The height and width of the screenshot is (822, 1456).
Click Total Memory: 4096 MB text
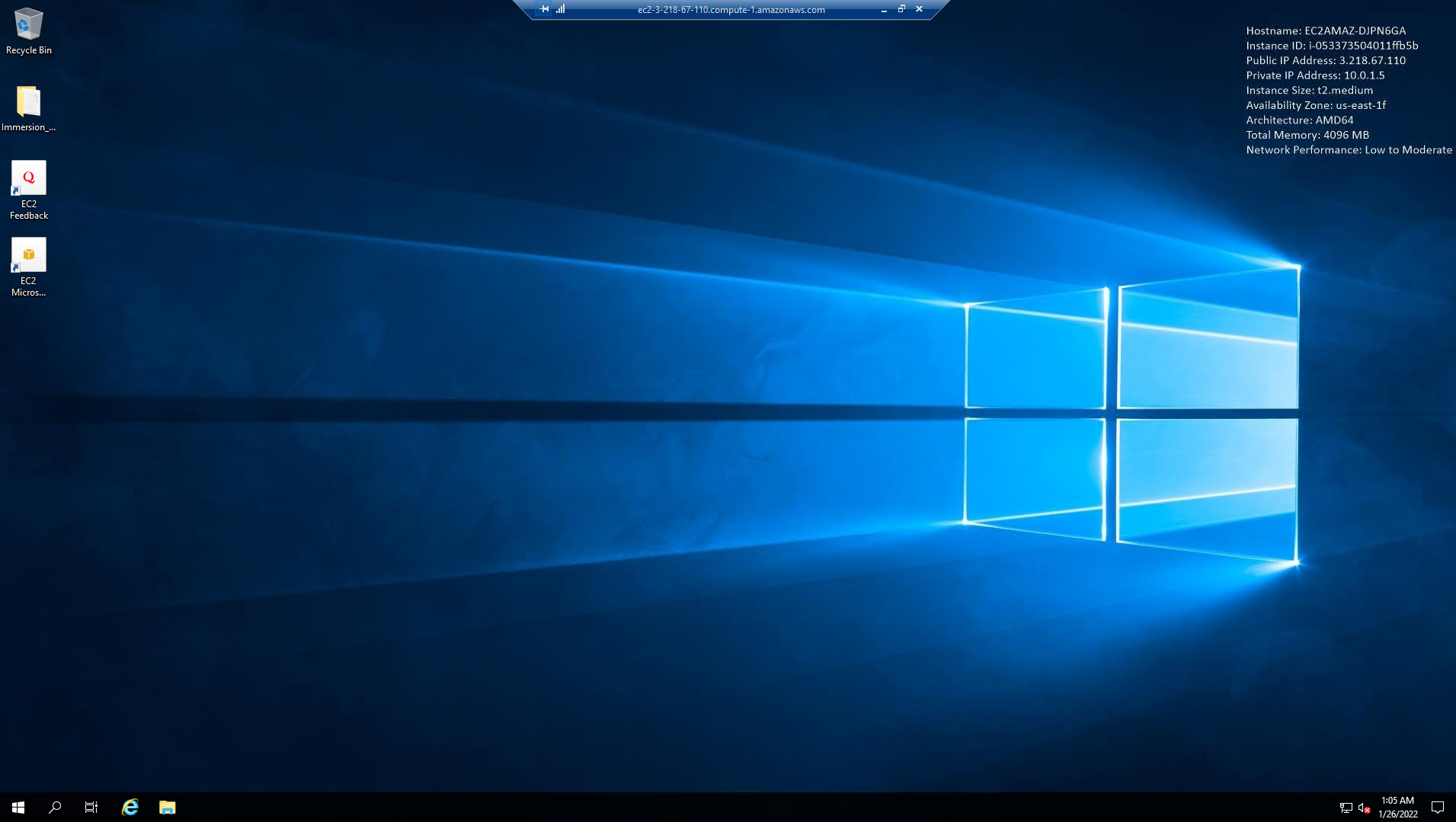tap(1307, 135)
